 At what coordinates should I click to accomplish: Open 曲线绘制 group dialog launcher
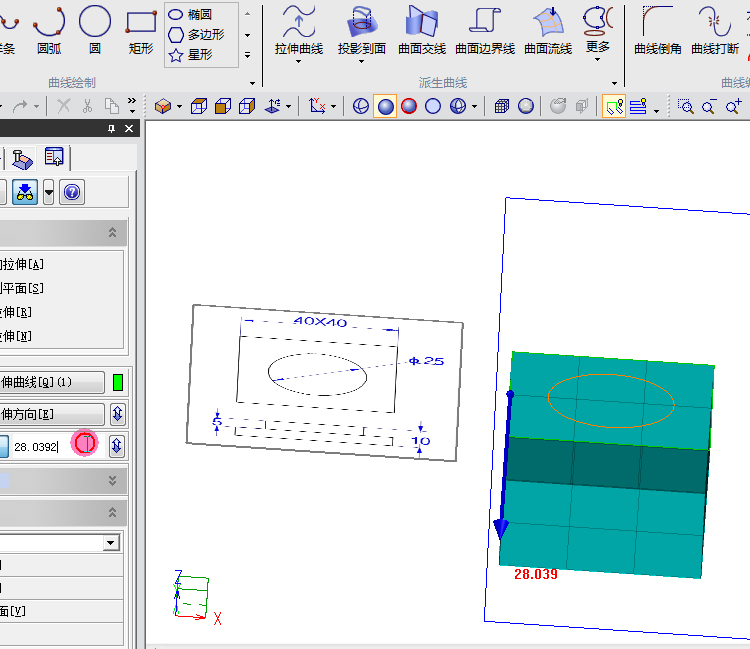pyautogui.click(x=252, y=83)
